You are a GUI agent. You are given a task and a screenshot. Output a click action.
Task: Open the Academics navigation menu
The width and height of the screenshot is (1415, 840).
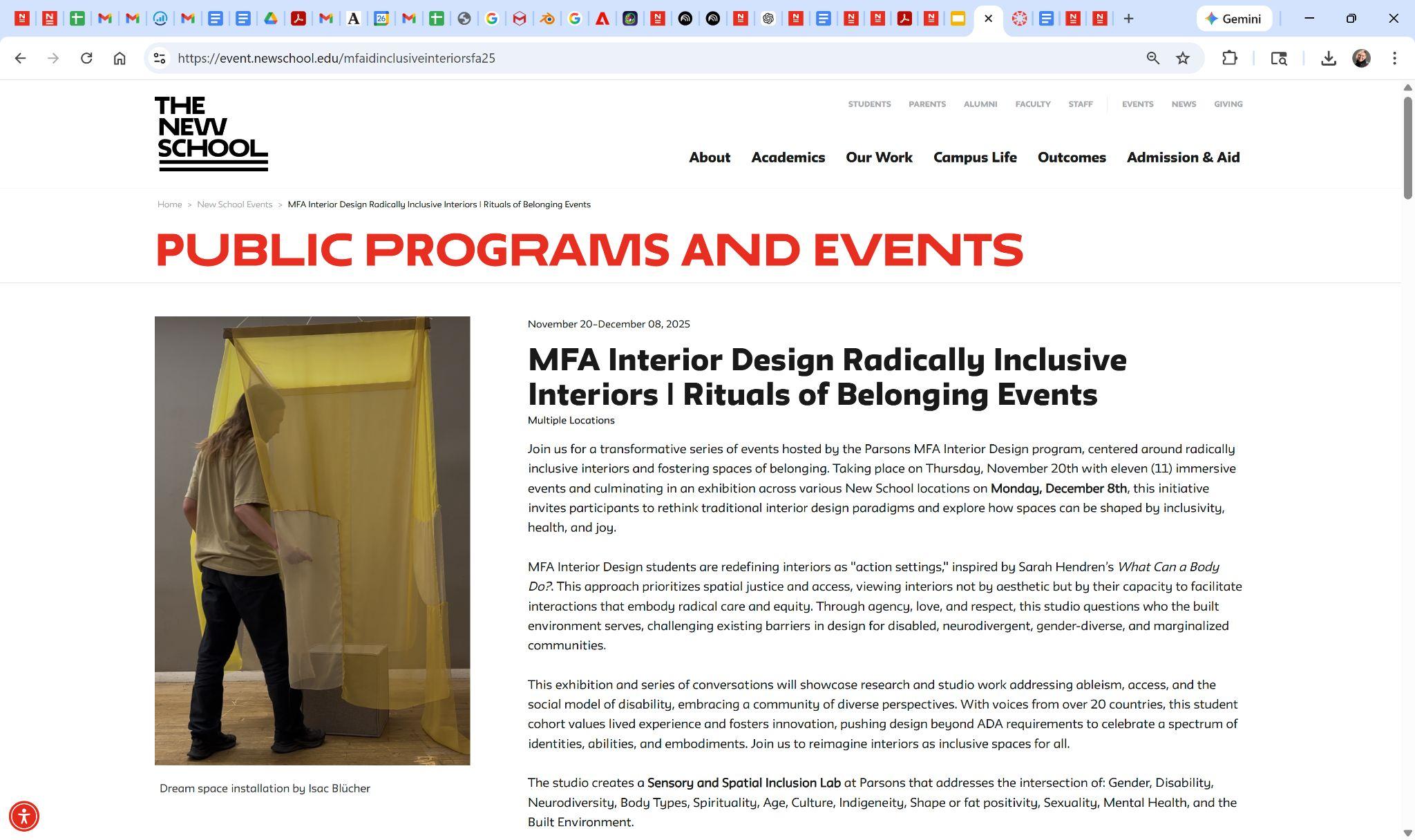(x=788, y=157)
